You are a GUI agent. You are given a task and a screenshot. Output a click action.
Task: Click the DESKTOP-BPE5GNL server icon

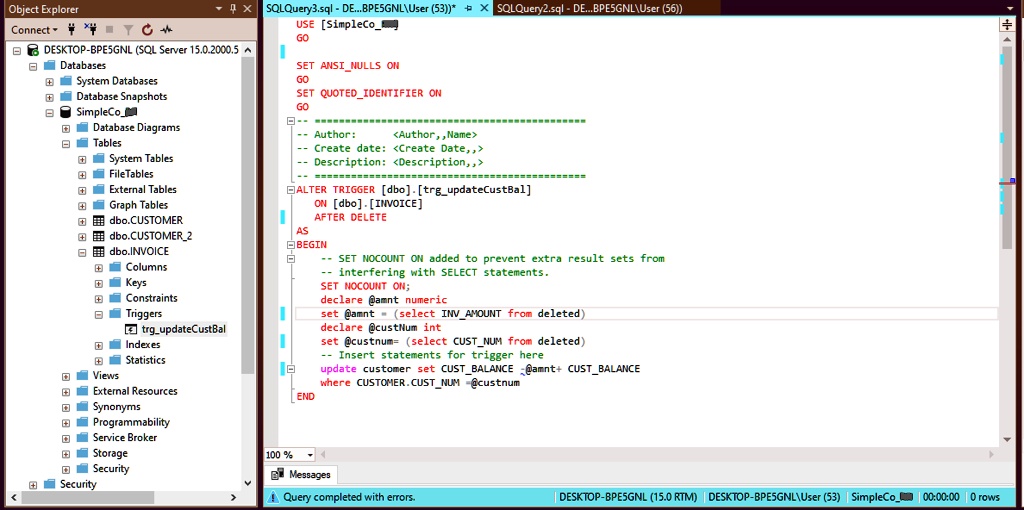click(x=33, y=50)
